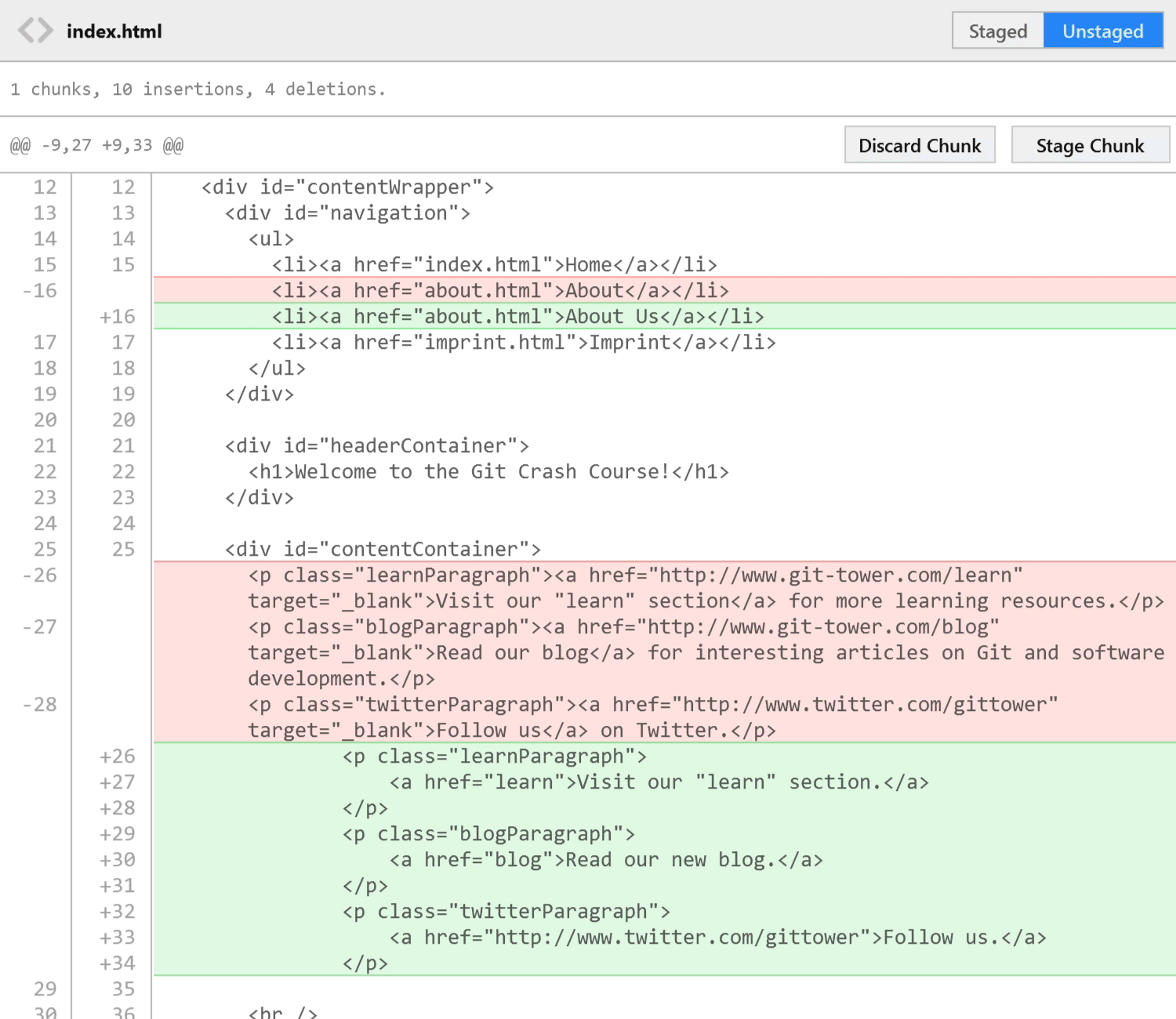Click the Welcome to the Git Crash Course line
1176x1019 pixels.
[x=488, y=472]
